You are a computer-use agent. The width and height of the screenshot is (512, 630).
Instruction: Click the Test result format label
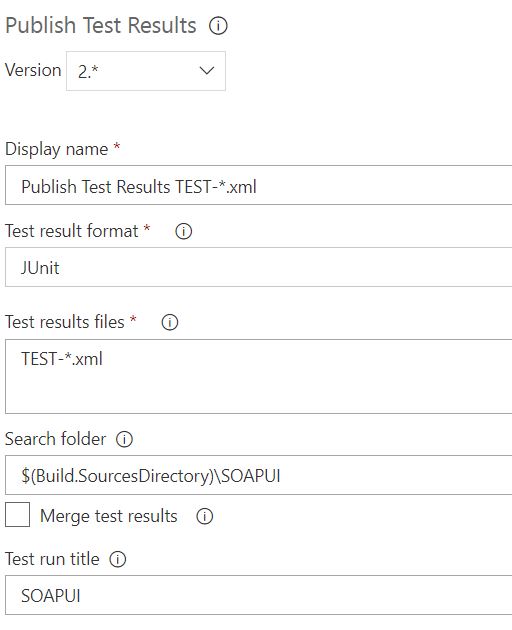pos(72,231)
